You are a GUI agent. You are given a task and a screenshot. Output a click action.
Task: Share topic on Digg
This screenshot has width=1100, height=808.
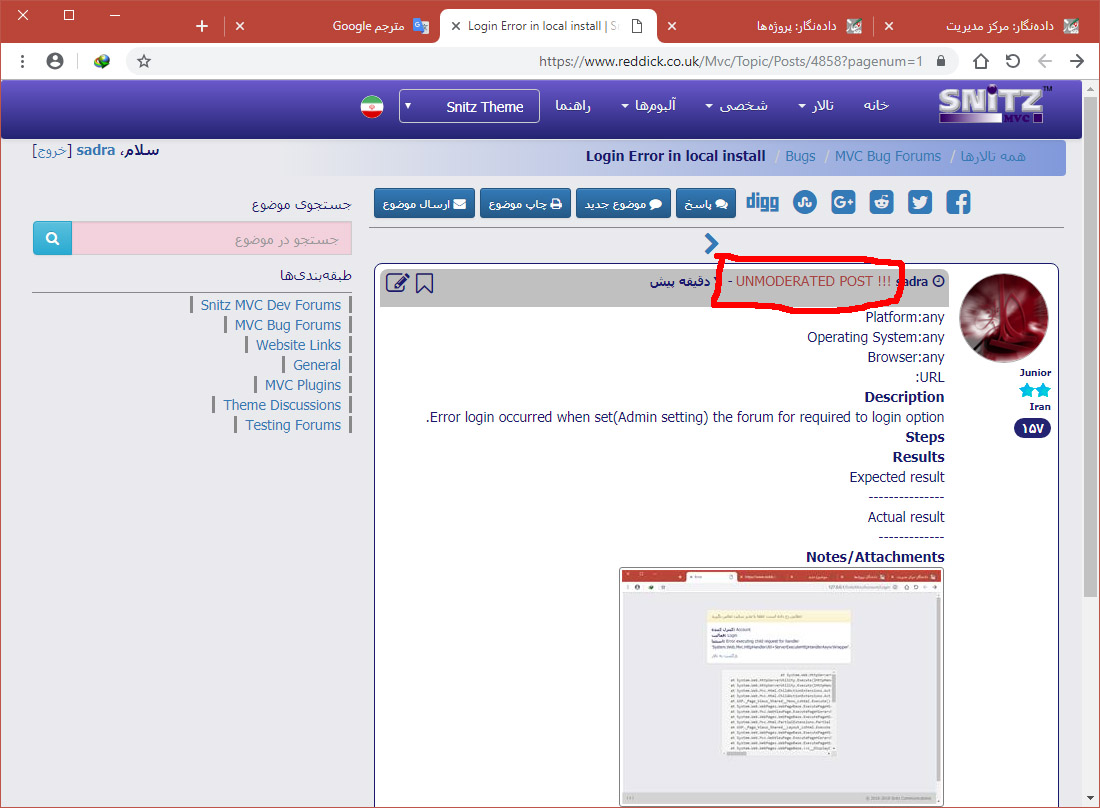pyautogui.click(x=762, y=202)
